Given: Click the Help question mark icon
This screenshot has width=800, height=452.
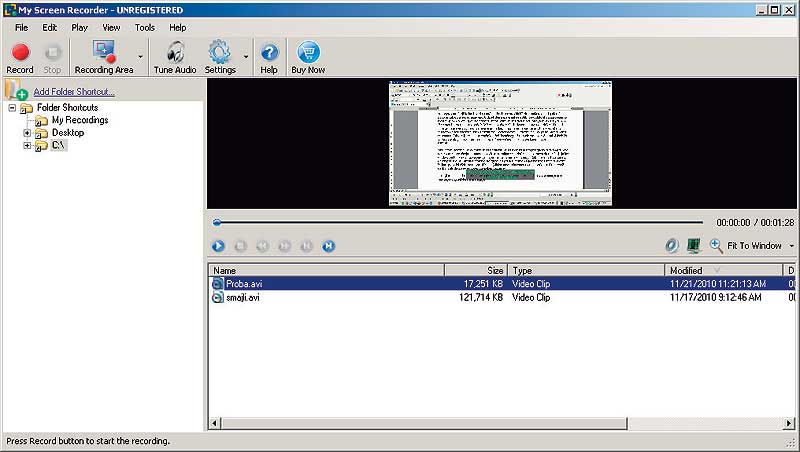Looking at the screenshot, I should (269, 53).
